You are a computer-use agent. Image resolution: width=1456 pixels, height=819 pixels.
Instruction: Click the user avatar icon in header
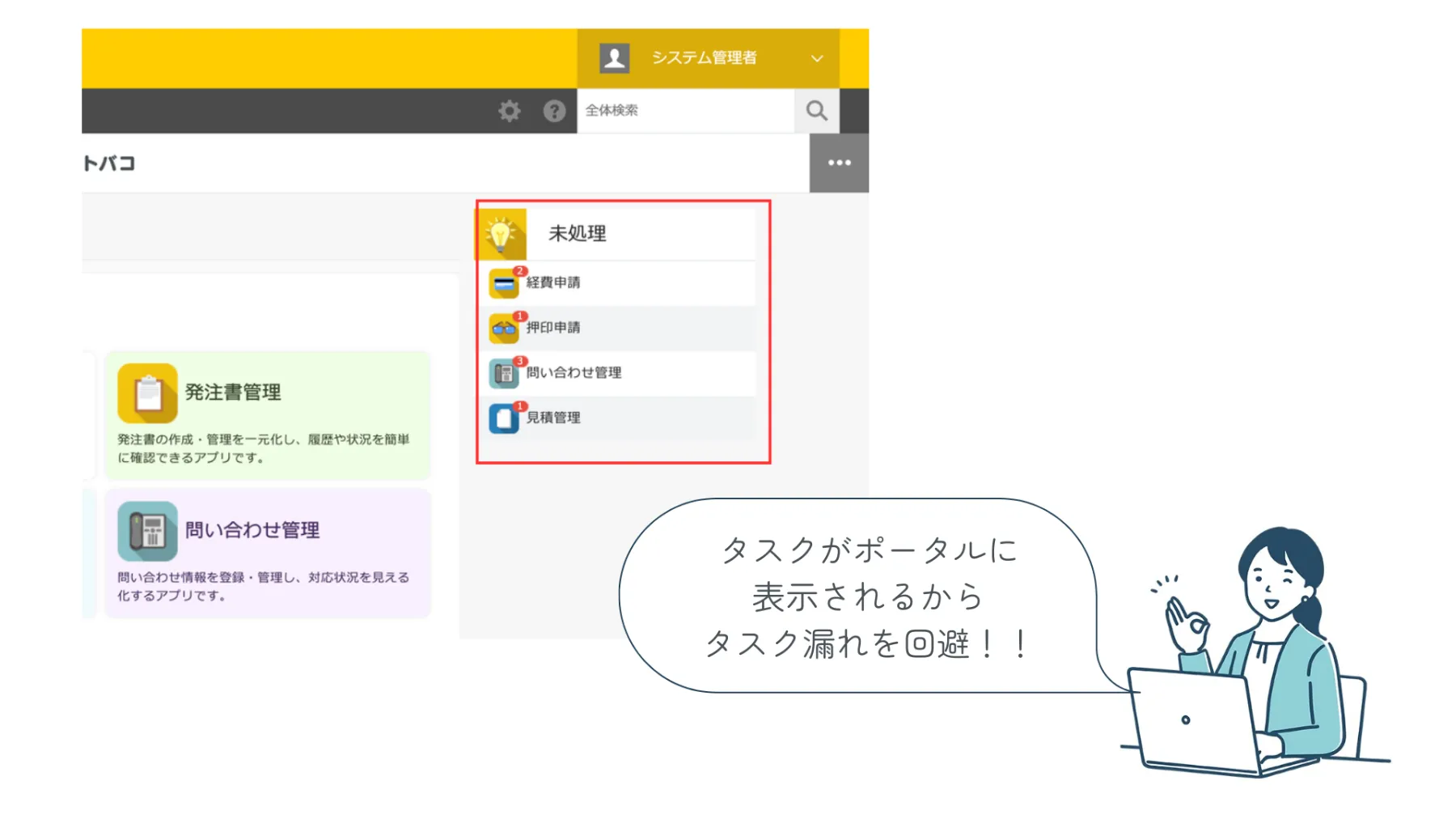[x=614, y=57]
